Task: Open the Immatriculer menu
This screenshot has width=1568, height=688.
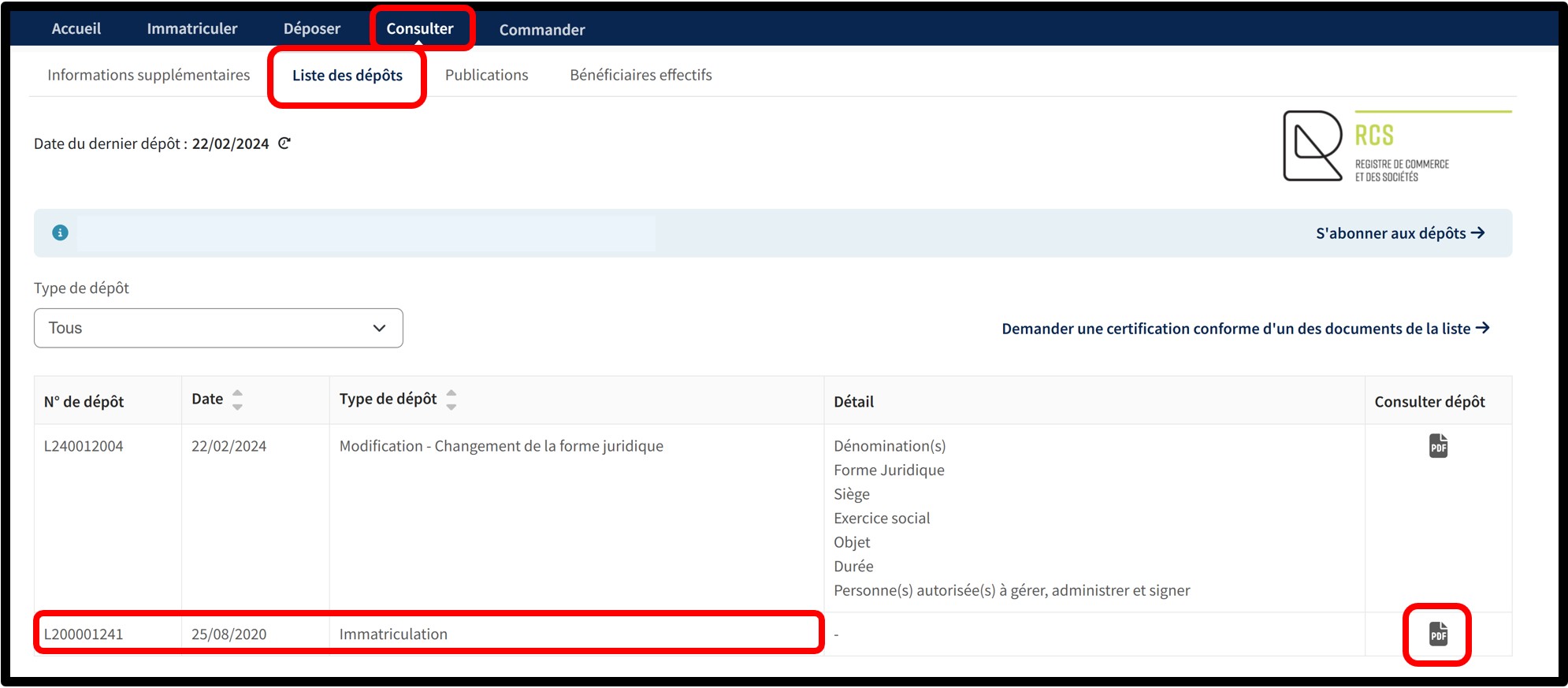Action: coord(191,29)
